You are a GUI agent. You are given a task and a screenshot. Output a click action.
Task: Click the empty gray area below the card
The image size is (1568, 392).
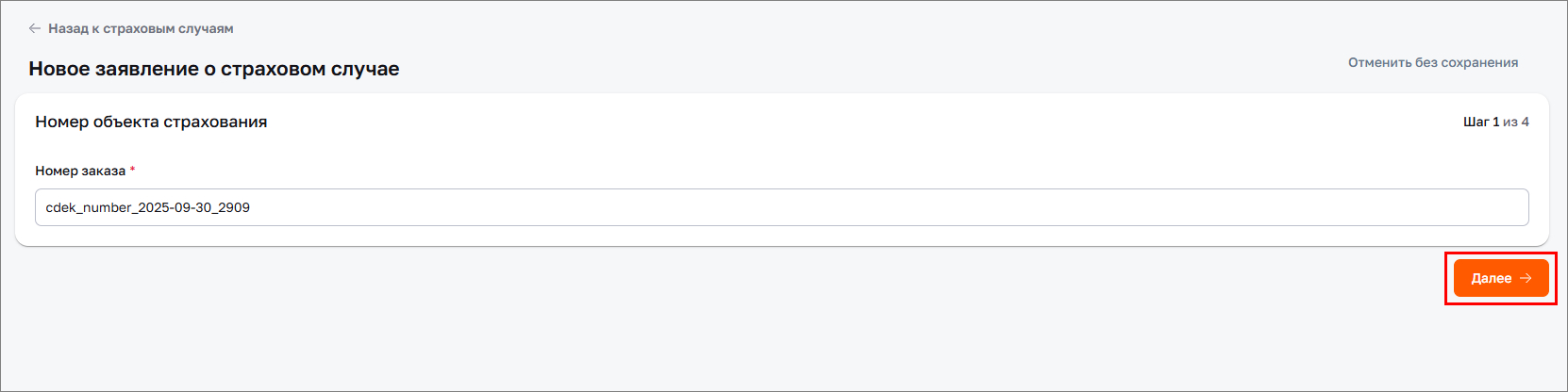point(660,330)
